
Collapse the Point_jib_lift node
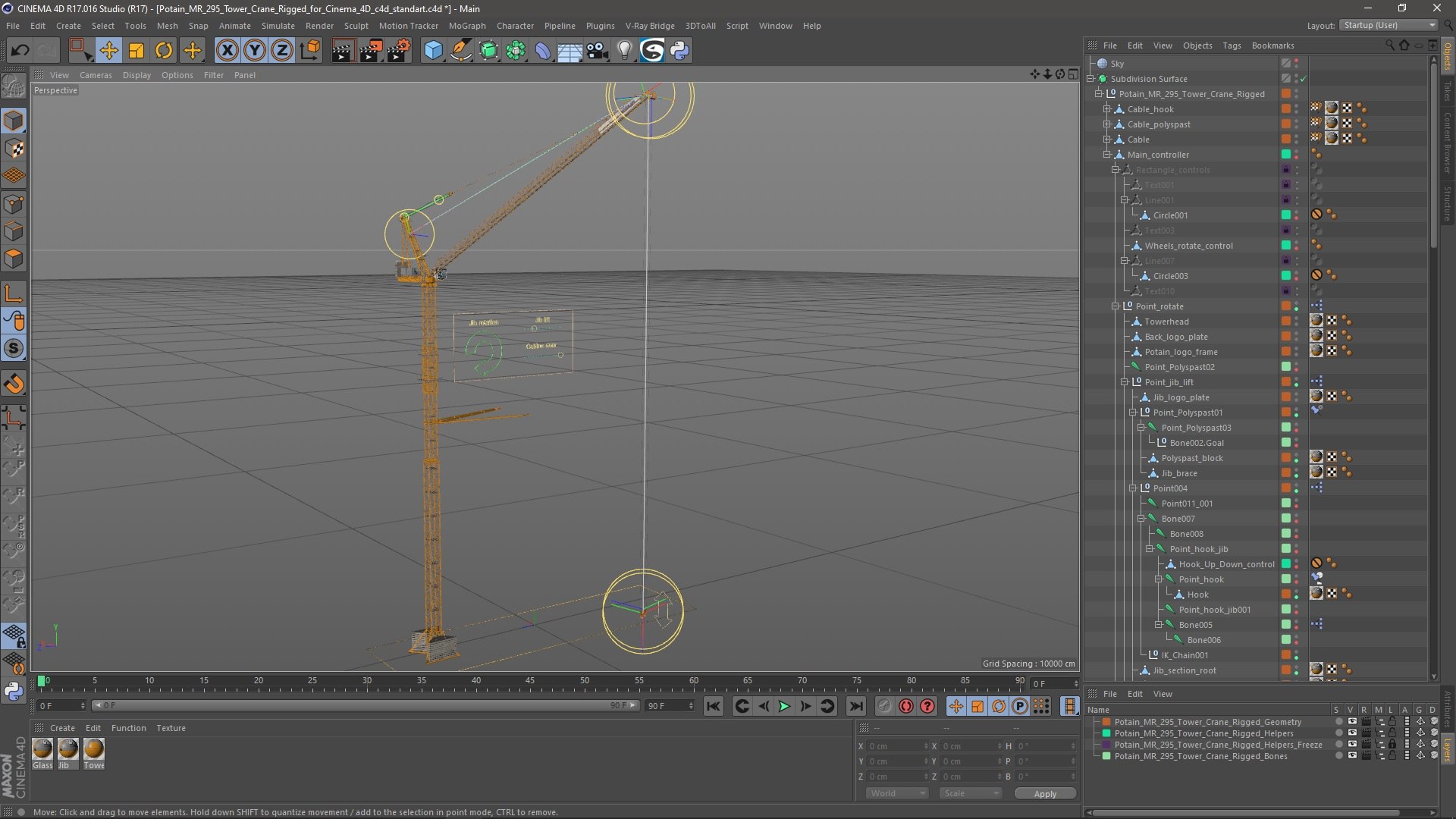click(1125, 382)
